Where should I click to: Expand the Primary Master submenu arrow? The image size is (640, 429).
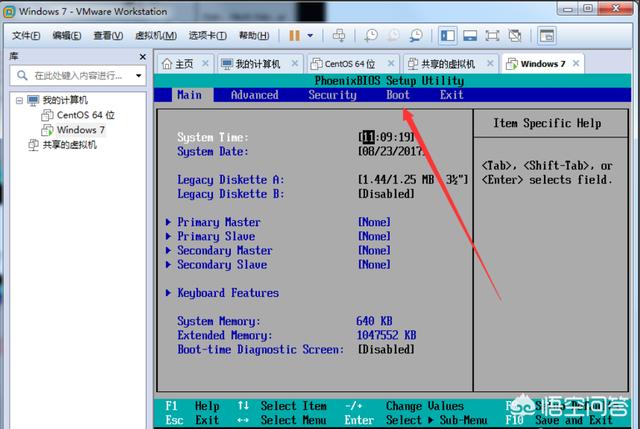tap(168, 222)
